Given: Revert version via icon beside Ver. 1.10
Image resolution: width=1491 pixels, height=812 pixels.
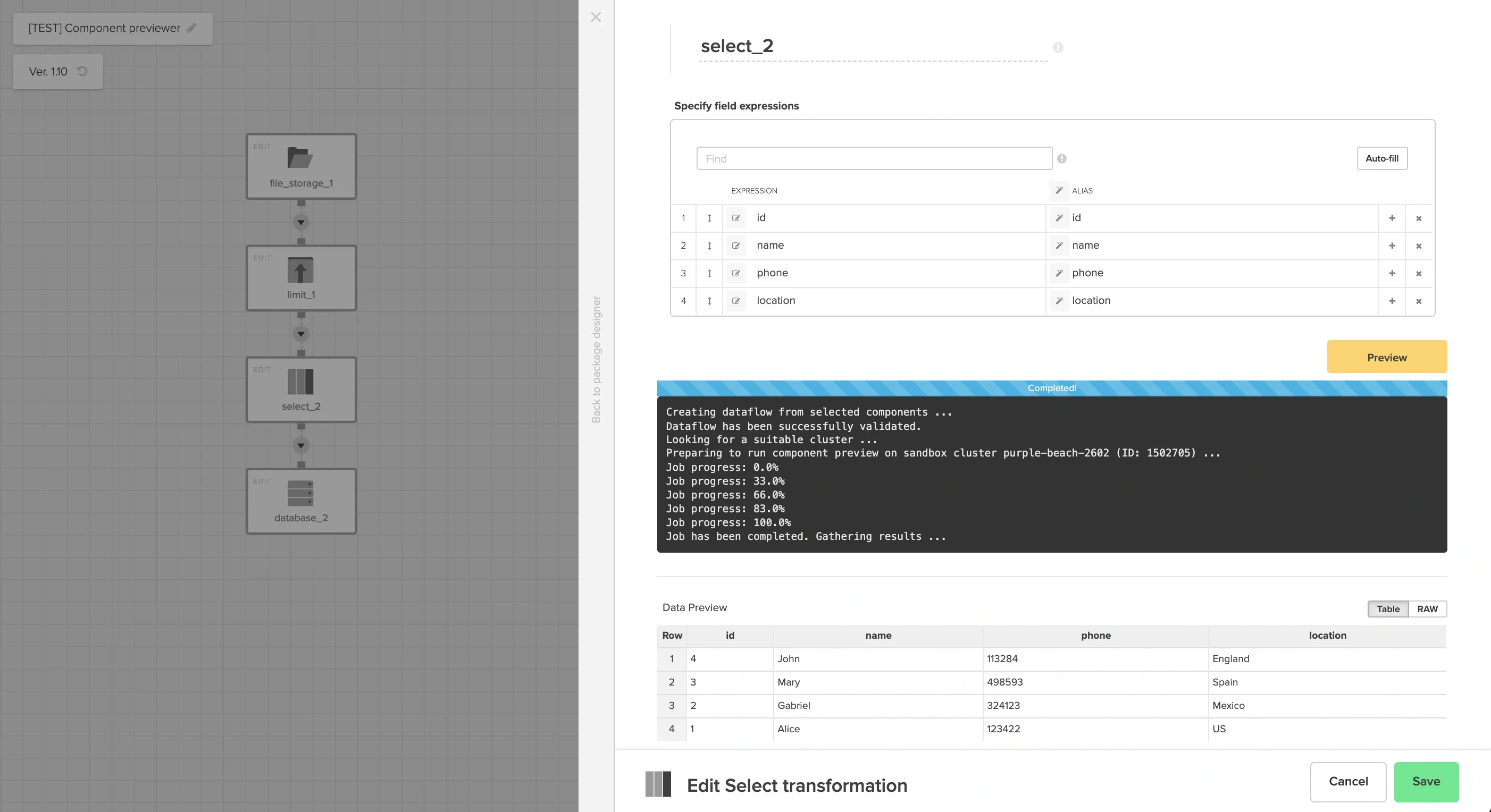Looking at the screenshot, I should 81,71.
